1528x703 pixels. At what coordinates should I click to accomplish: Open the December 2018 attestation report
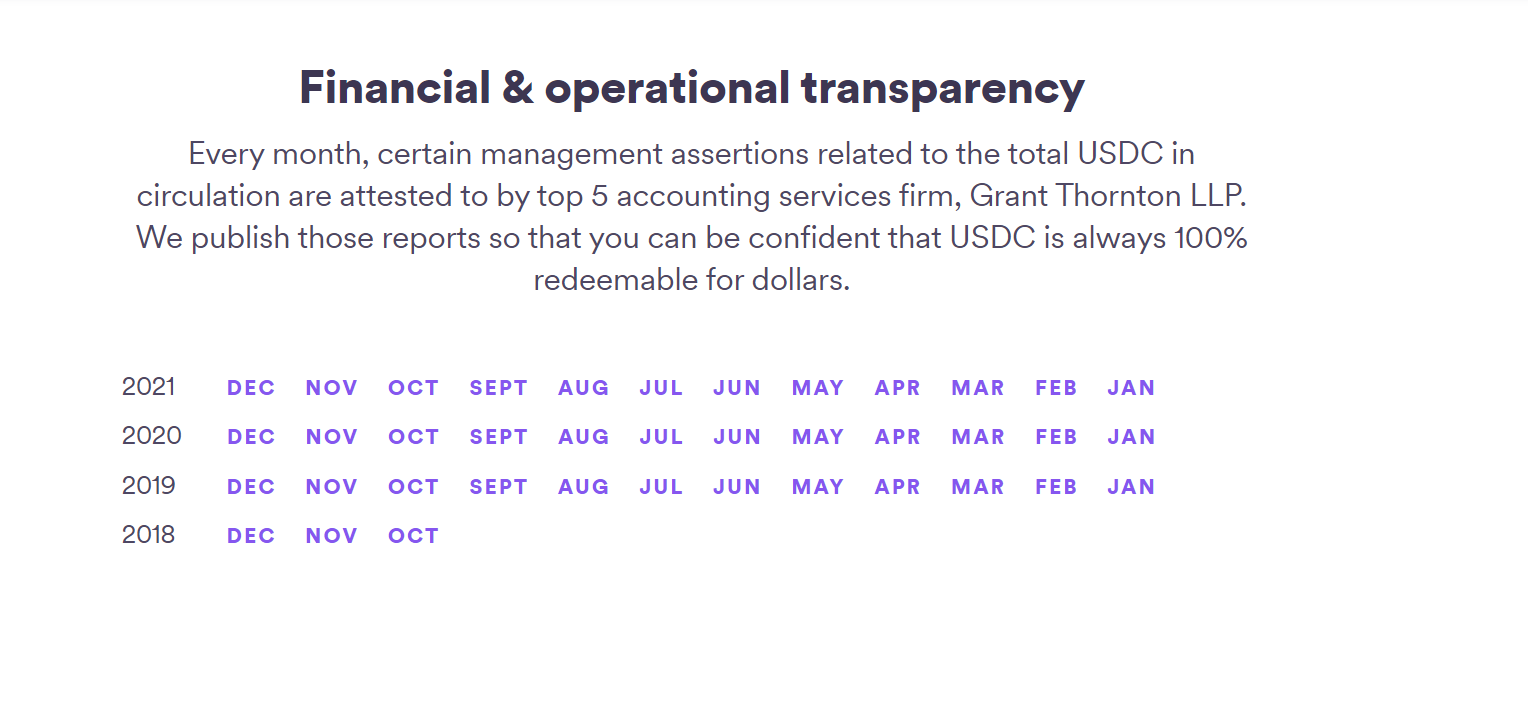tap(251, 536)
